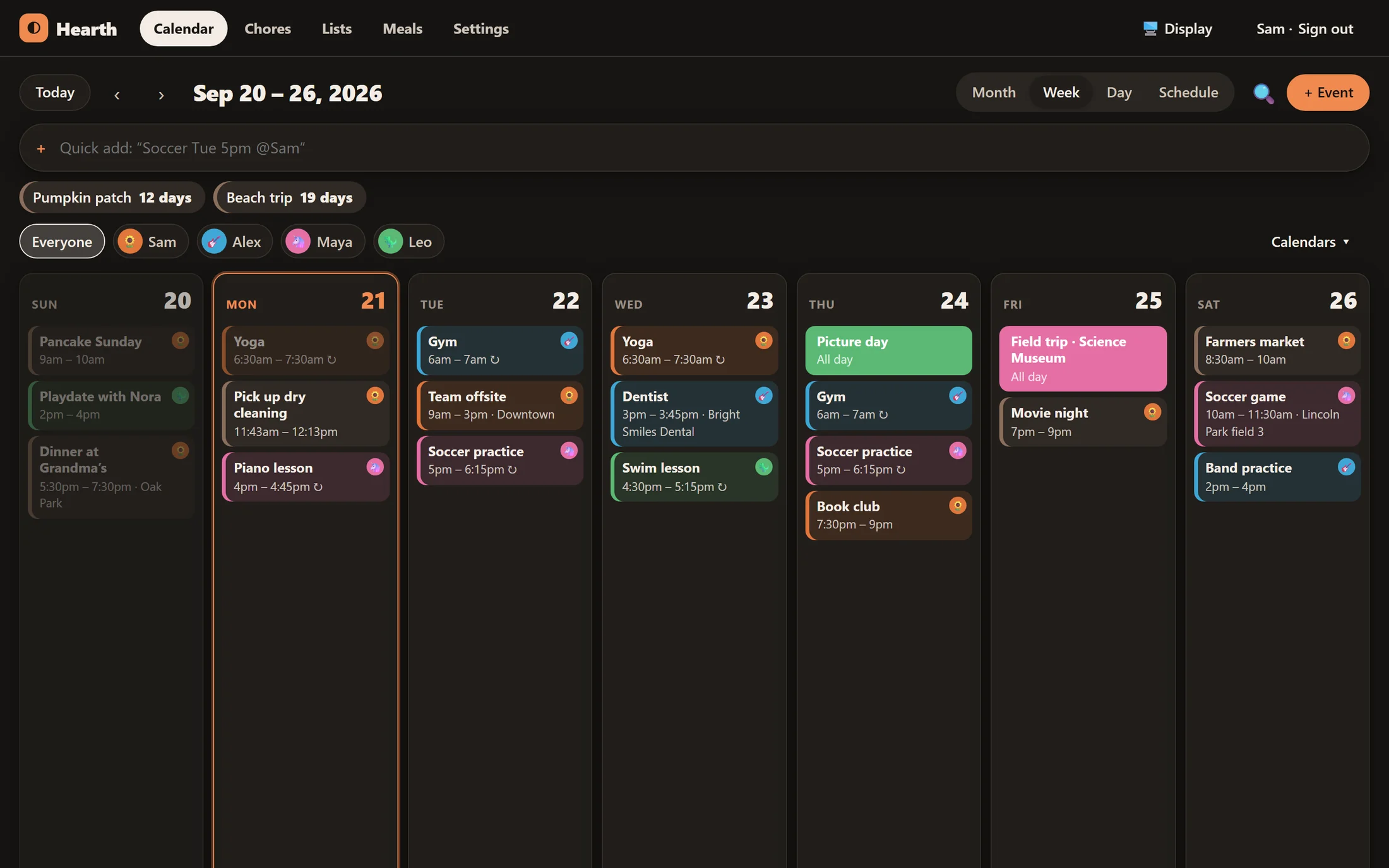This screenshot has height=868, width=1389.
Task: Switch to Day view
Action: coord(1119,92)
